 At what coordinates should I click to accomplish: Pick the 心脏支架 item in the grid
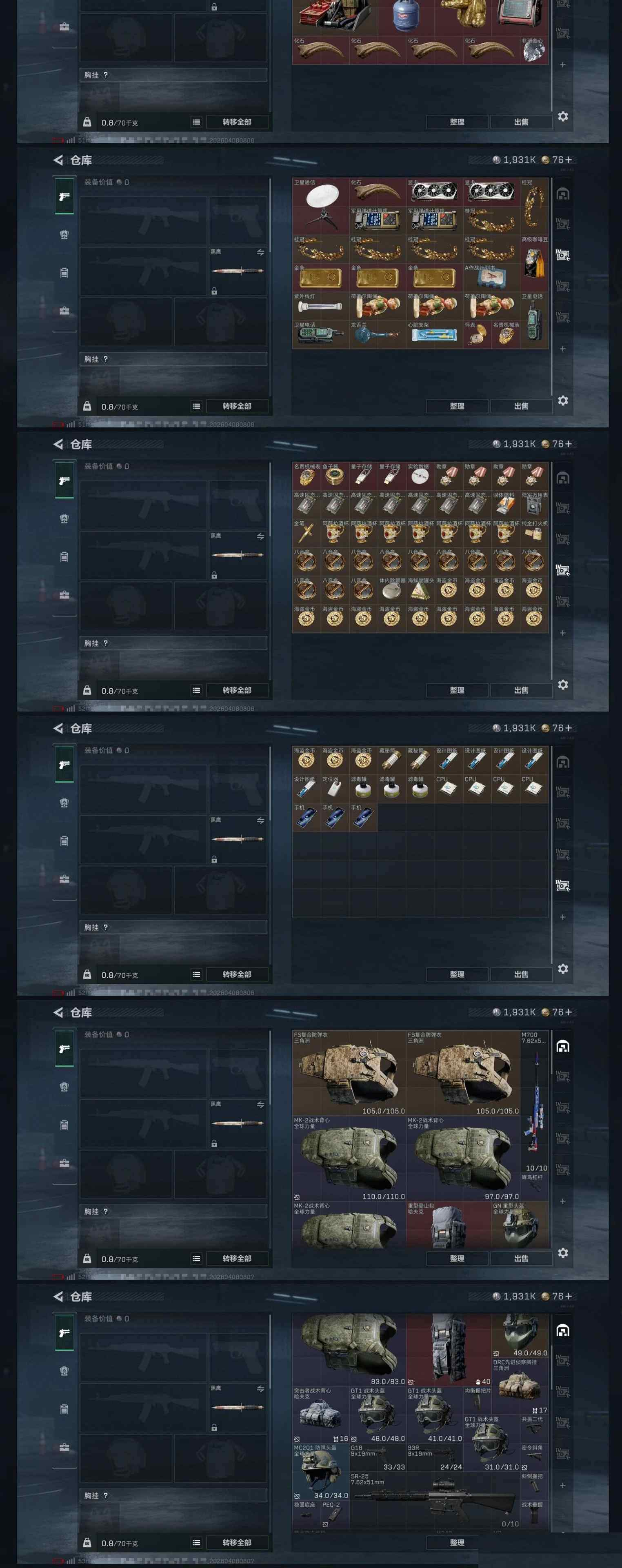tap(435, 335)
